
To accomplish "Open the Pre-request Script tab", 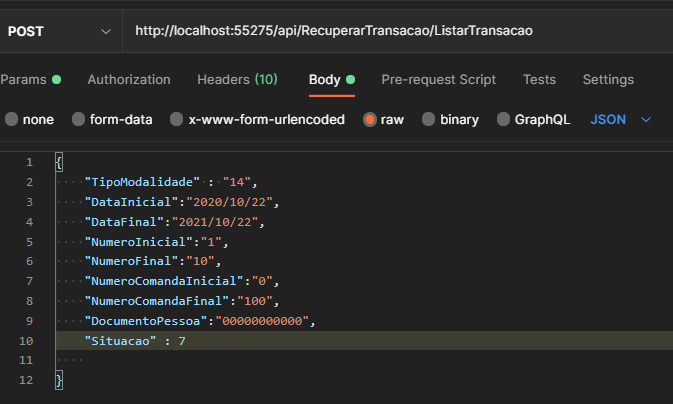I will (x=438, y=79).
